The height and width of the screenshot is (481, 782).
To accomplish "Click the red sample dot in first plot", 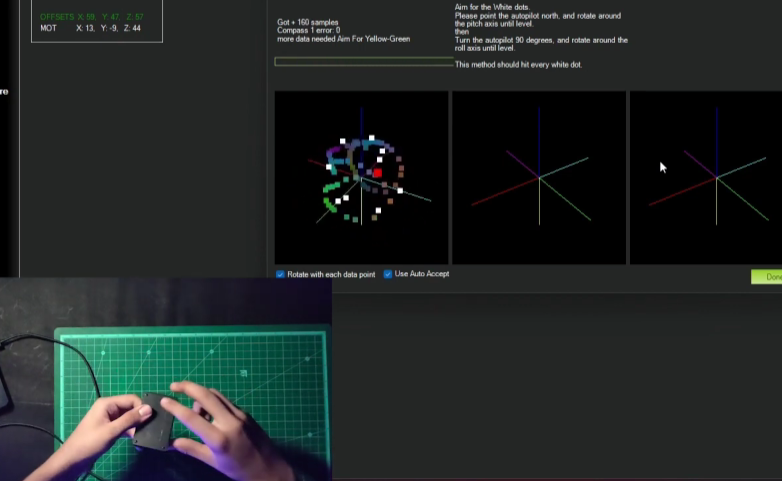I will tap(378, 173).
